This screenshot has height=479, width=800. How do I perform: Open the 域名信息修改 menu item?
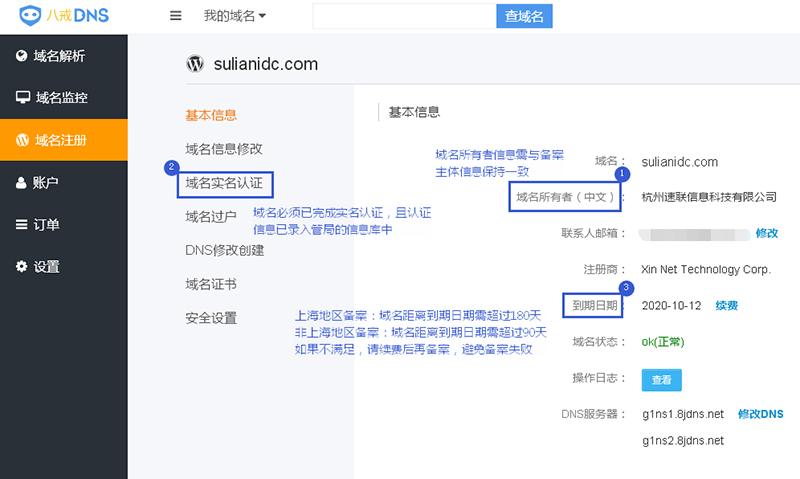click(224, 149)
